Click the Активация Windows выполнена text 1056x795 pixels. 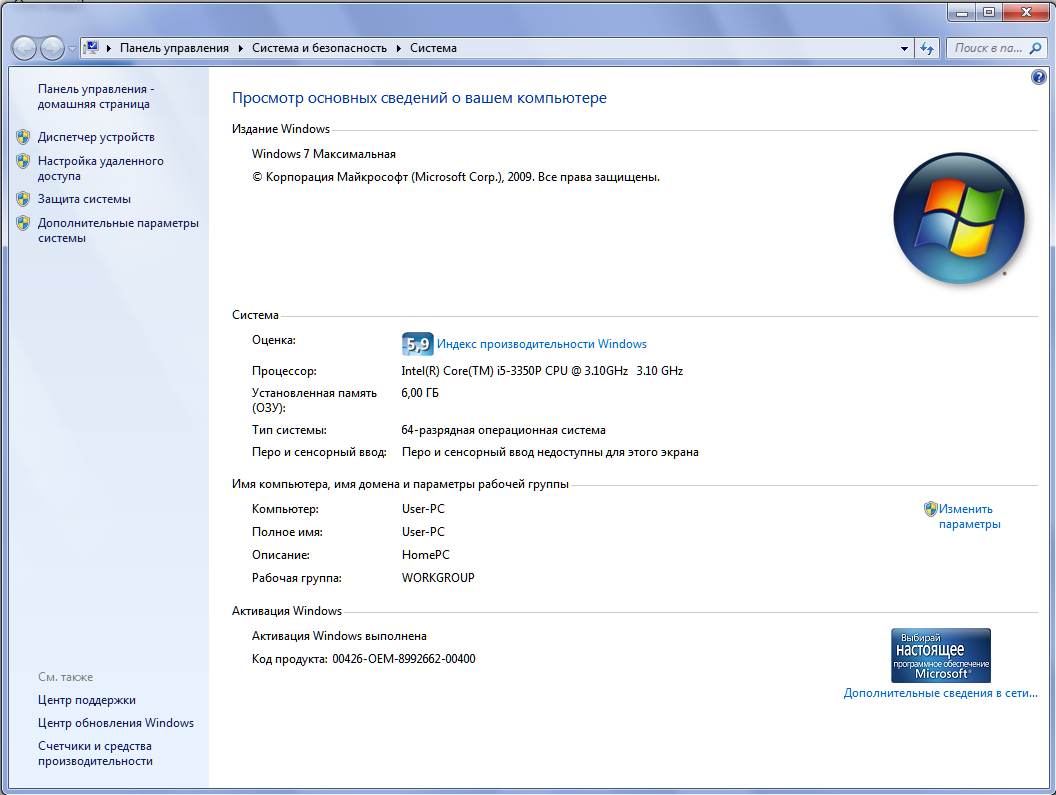pyautogui.click(x=339, y=636)
